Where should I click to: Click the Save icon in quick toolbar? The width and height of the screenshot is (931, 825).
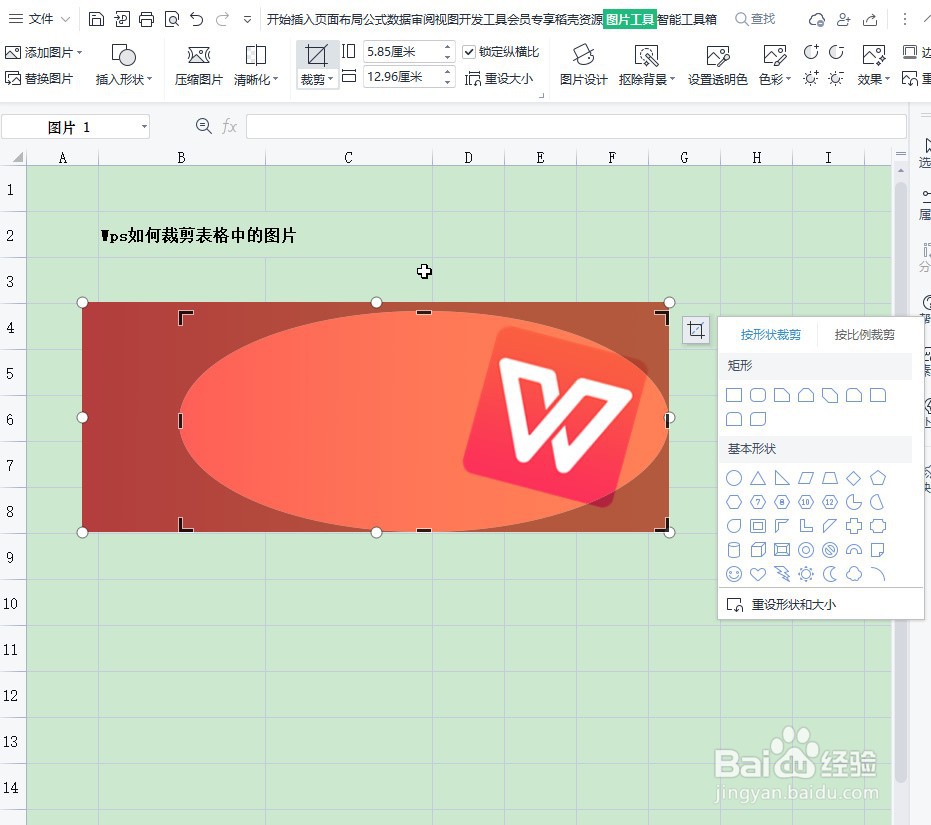(96, 19)
